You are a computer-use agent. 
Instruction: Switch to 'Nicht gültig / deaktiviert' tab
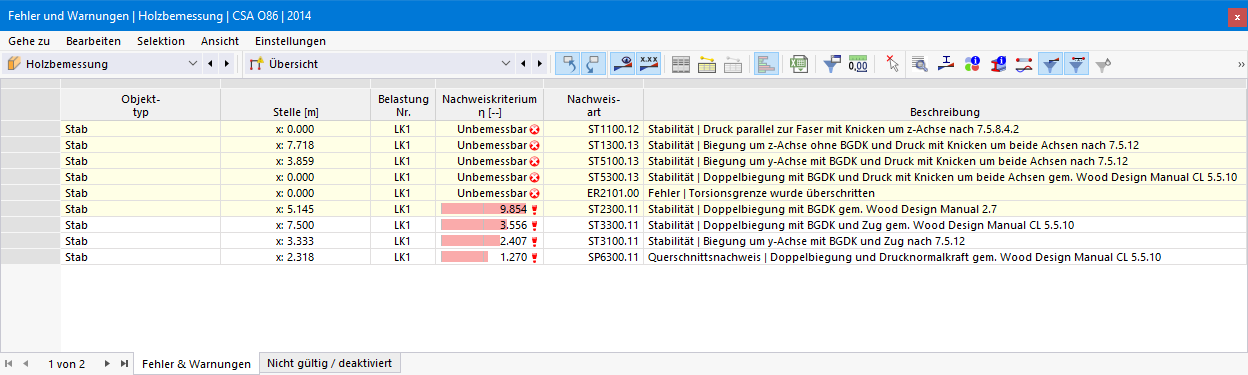[330, 363]
